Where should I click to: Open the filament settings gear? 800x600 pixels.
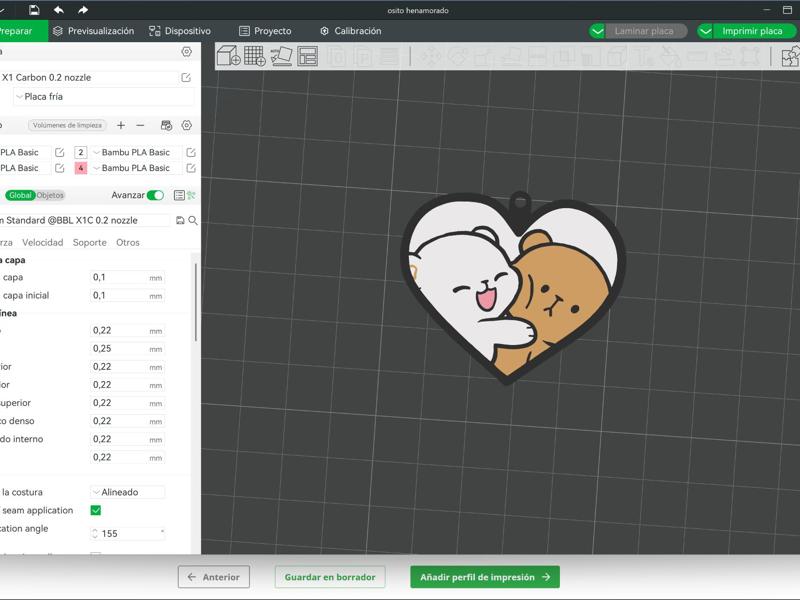187,125
